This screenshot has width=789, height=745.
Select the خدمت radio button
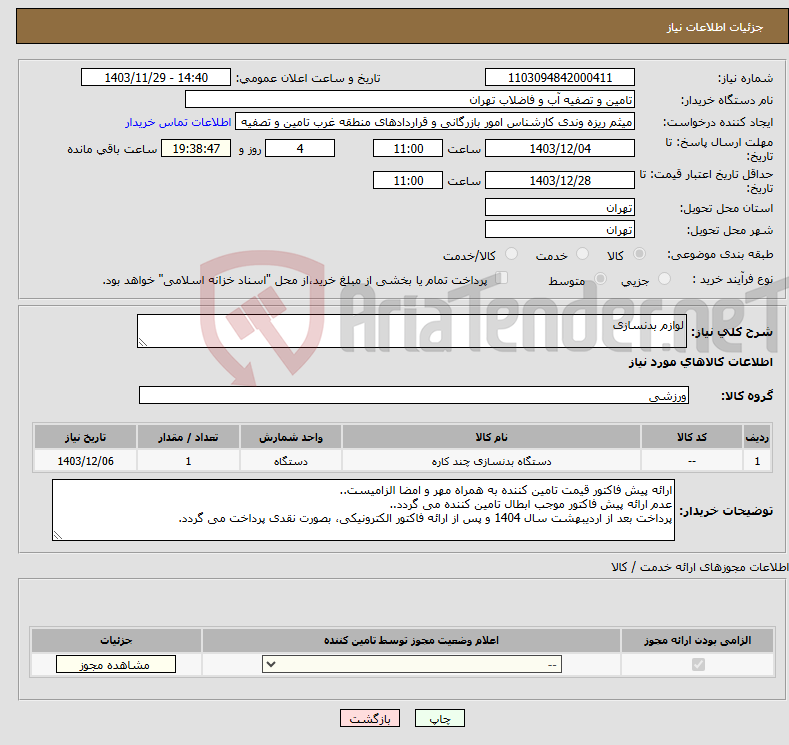582,254
